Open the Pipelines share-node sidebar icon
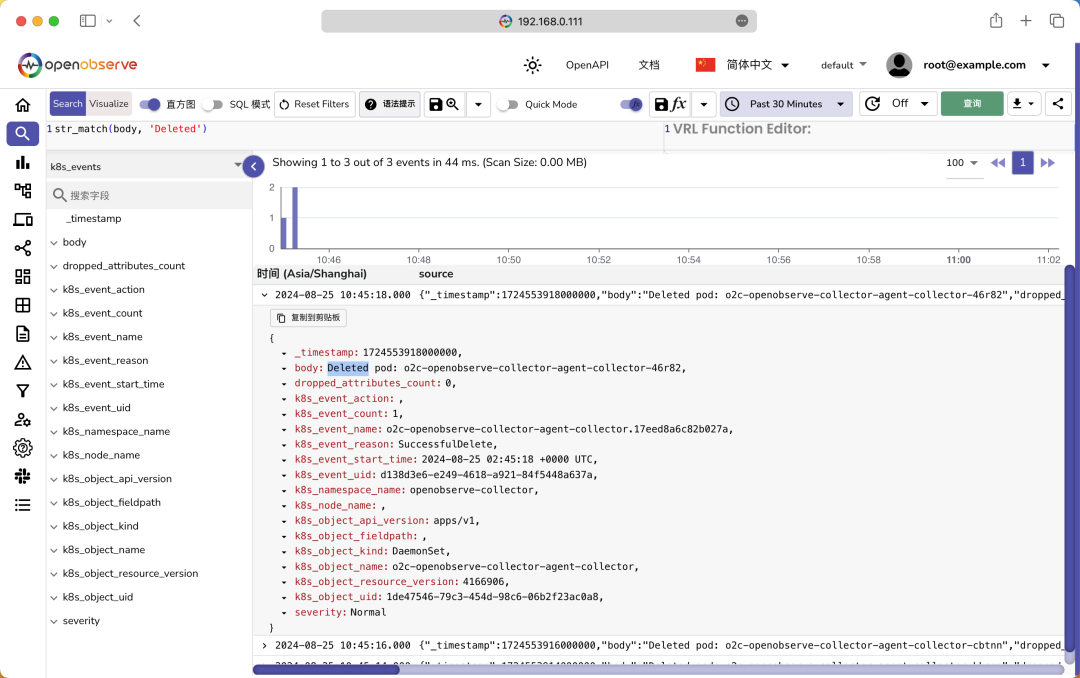1080x678 pixels. (23, 248)
